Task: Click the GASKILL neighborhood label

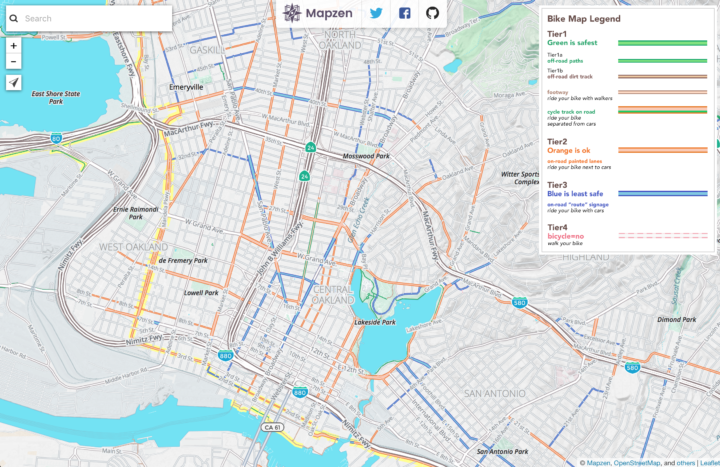Action: click(208, 50)
